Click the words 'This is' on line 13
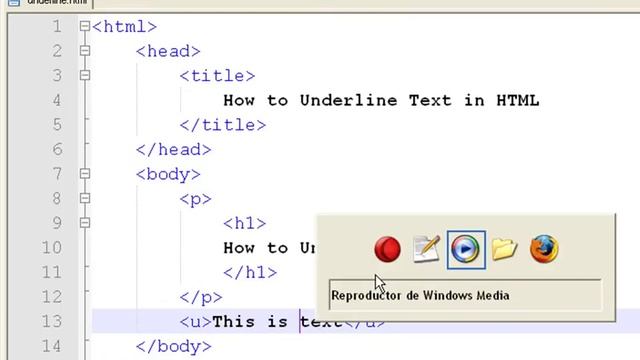Viewport: 640px width, 360px height. click(250, 322)
